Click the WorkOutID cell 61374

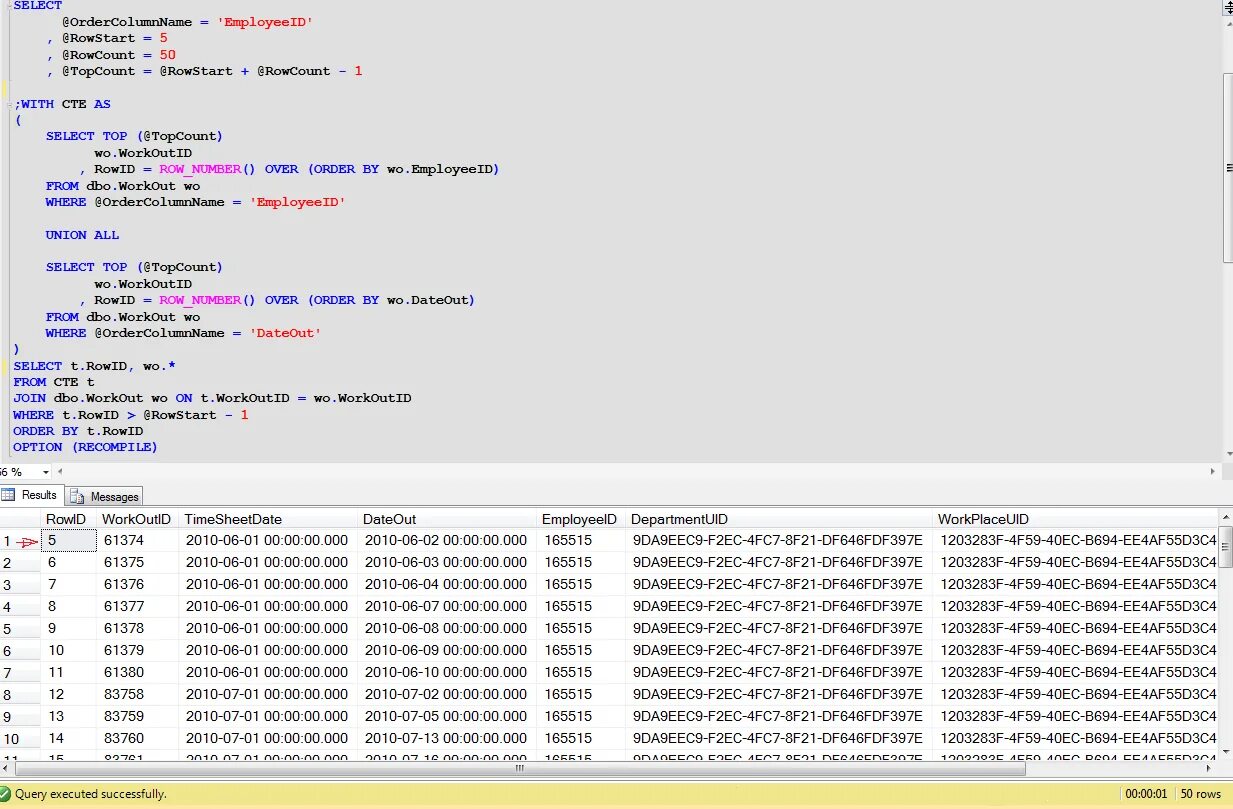(x=138, y=540)
